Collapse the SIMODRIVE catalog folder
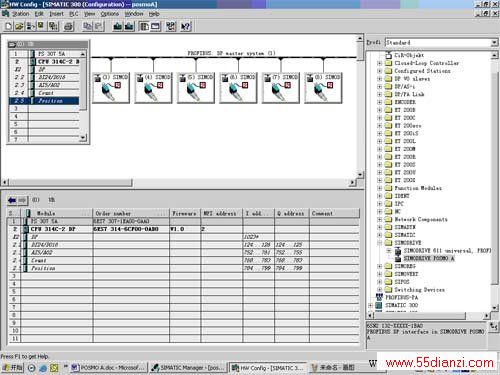The image size is (500, 375). click(380, 243)
